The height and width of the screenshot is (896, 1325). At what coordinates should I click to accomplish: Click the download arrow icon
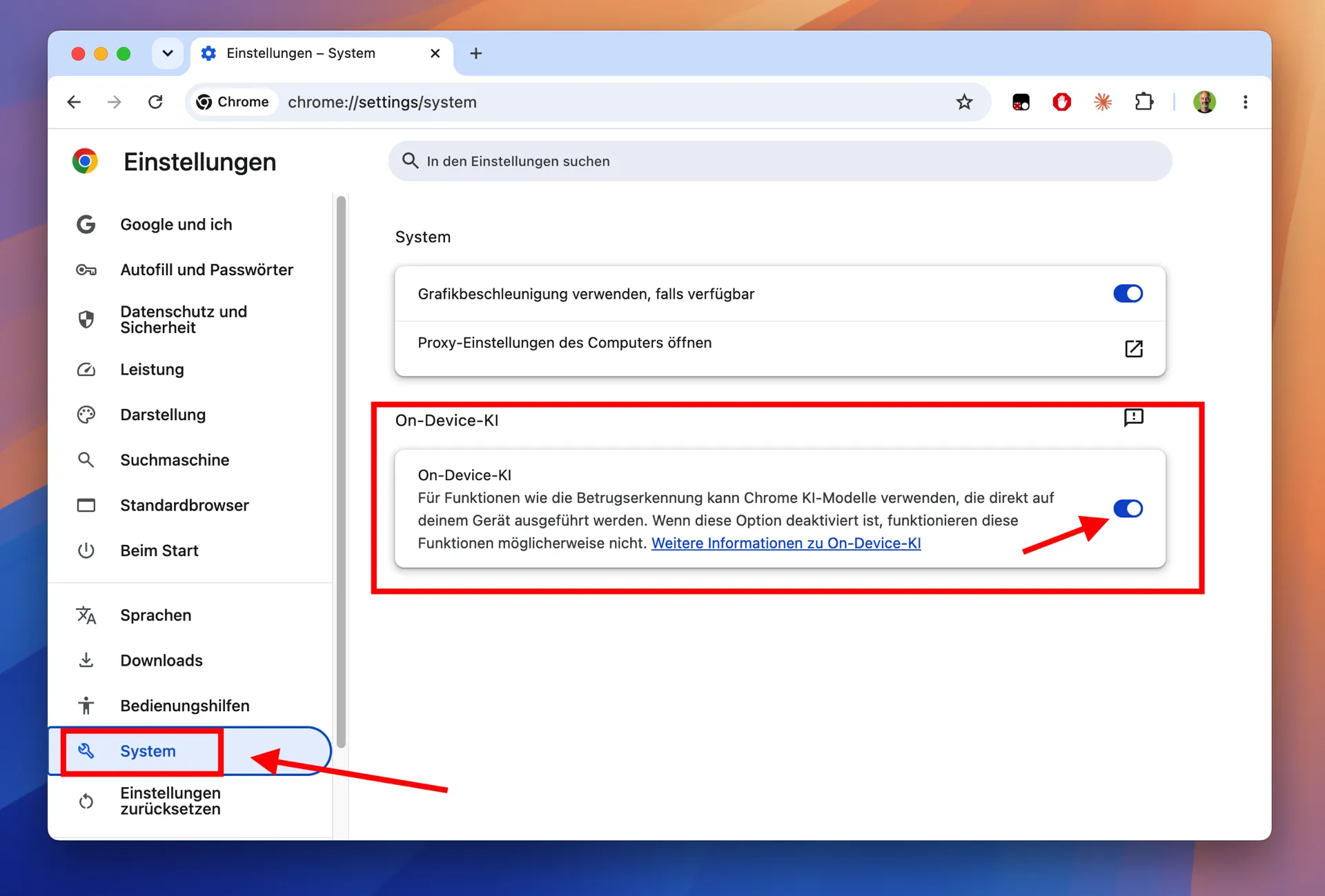86,661
